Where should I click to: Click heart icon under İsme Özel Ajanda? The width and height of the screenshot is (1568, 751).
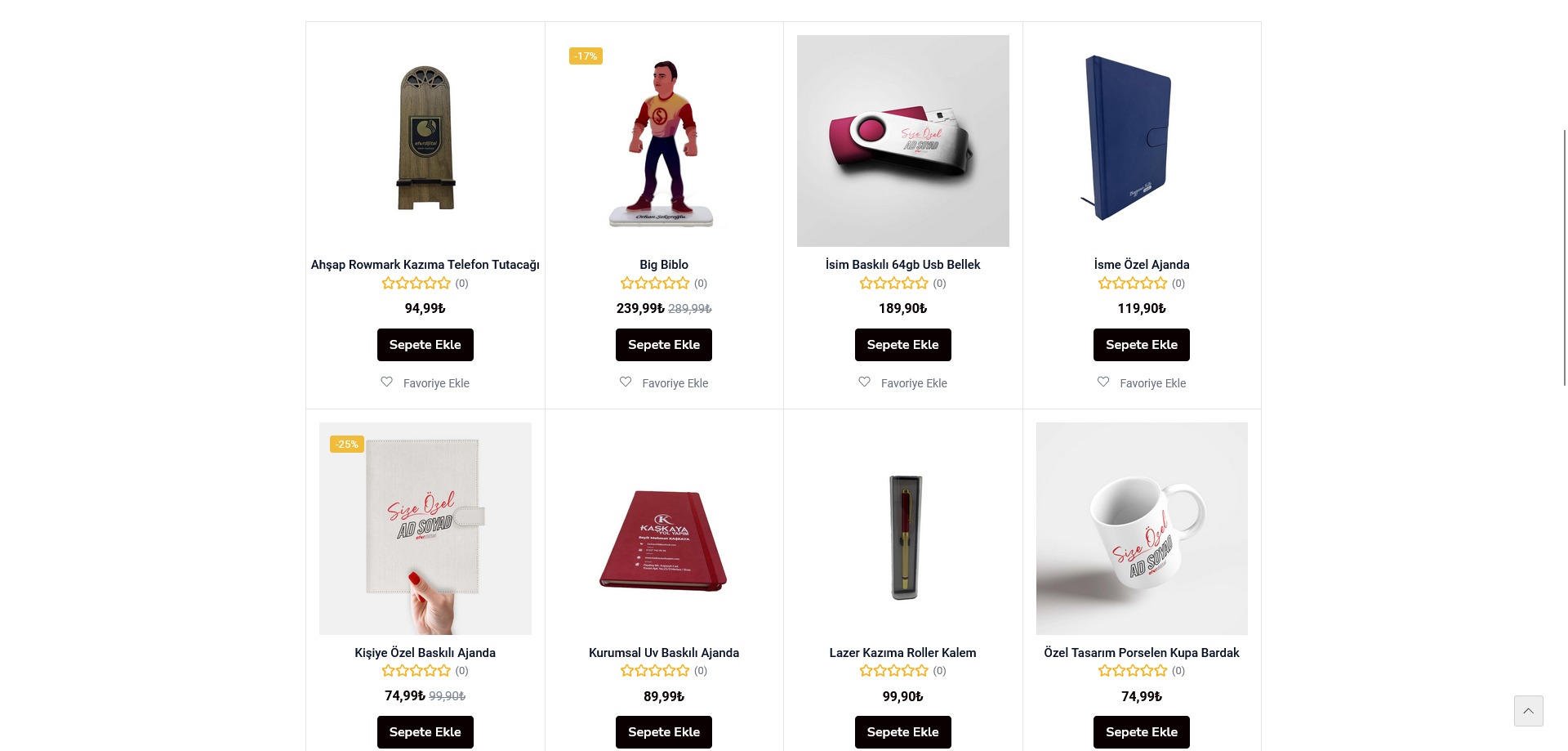tap(1103, 382)
